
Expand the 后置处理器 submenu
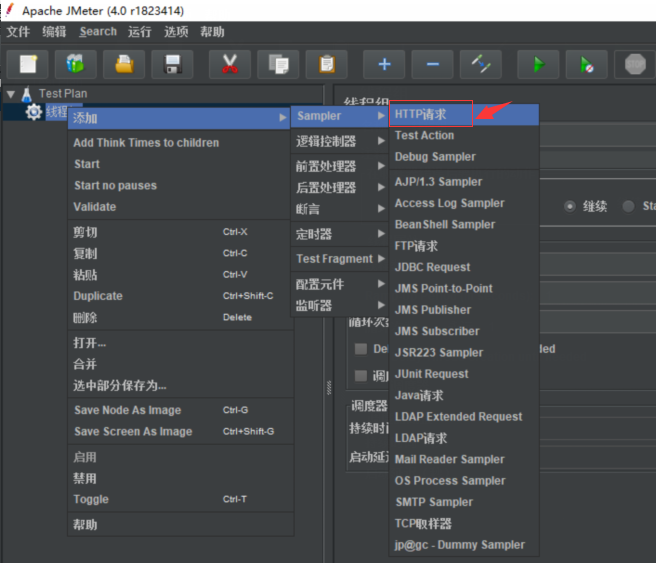pyautogui.click(x=340, y=187)
